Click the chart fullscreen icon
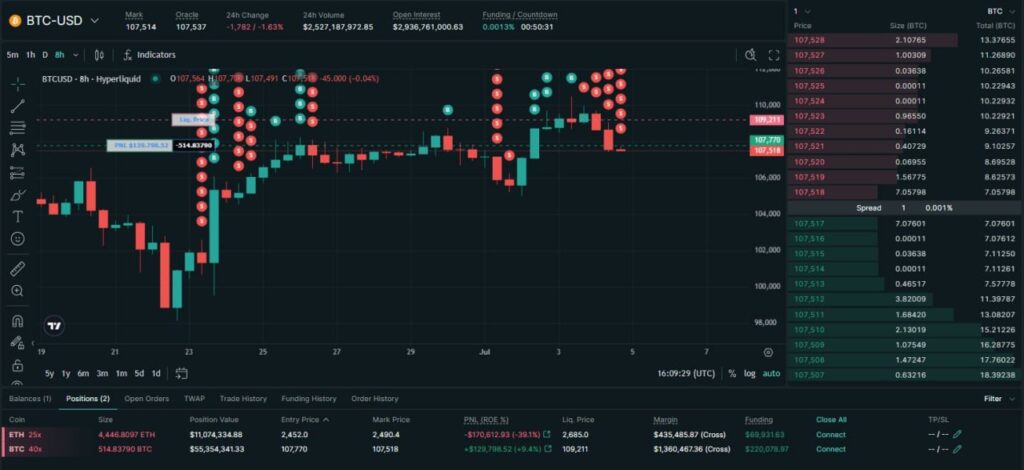The height and width of the screenshot is (470, 1024). [x=773, y=55]
